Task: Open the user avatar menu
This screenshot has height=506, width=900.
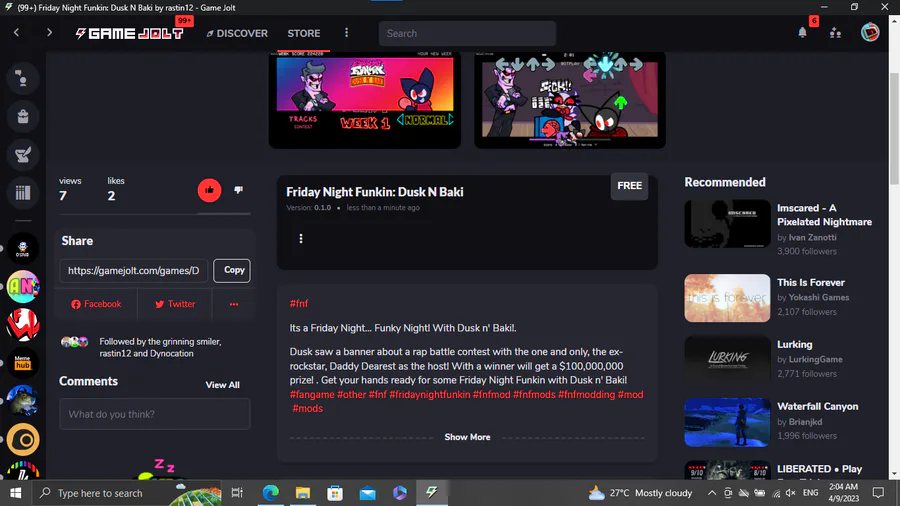Action: tap(870, 33)
